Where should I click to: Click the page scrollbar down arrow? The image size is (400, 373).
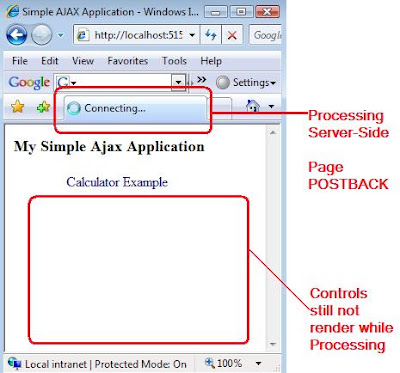[x=273, y=344]
